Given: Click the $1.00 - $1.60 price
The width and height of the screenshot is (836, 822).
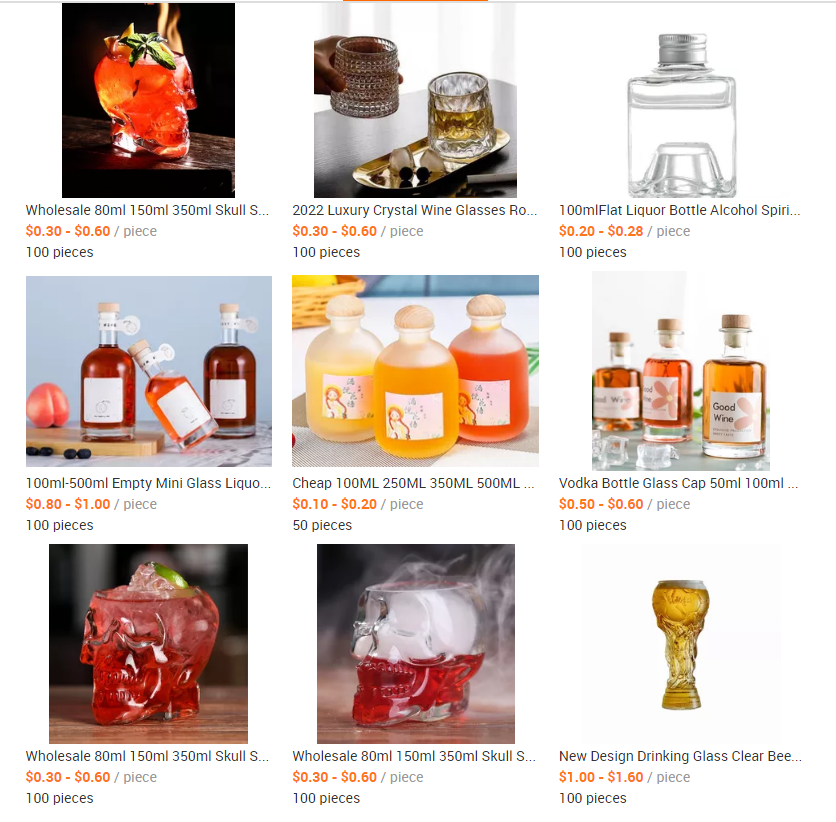Looking at the screenshot, I should pyautogui.click(x=601, y=777).
